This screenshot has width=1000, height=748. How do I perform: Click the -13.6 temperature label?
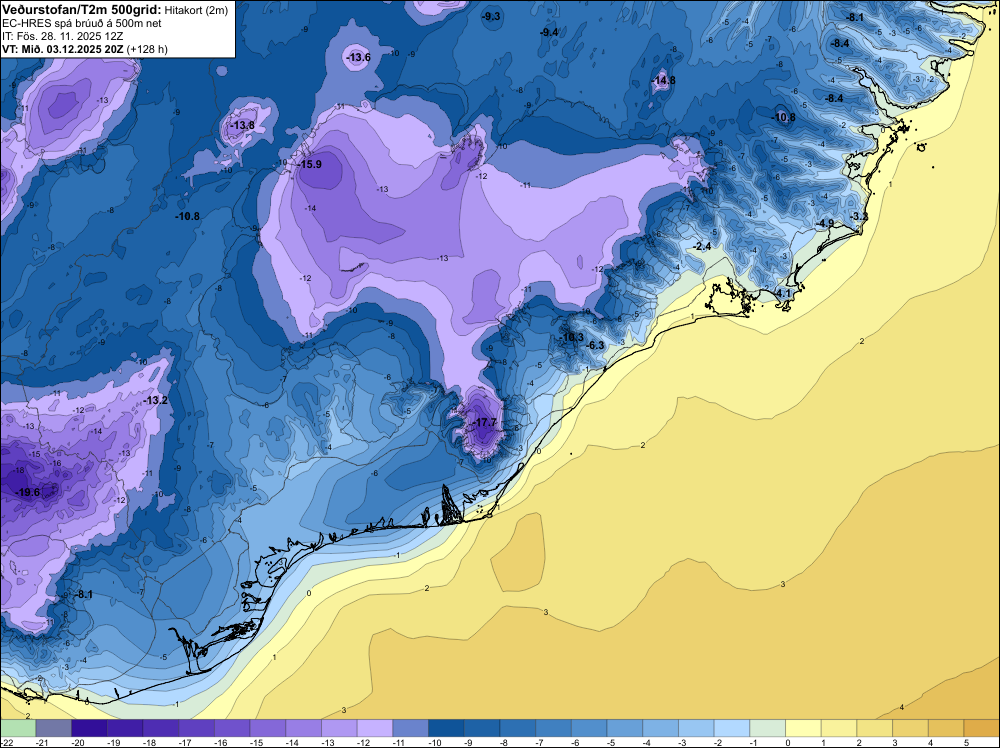coord(358,57)
